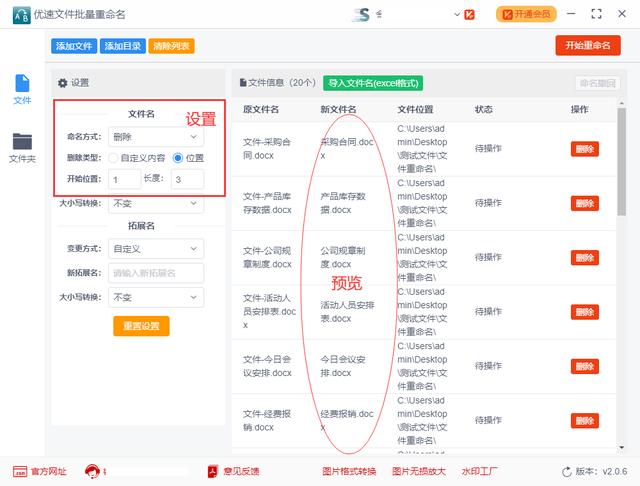
Task: Expand the 命名方式 dropdown
Action: pos(157,136)
